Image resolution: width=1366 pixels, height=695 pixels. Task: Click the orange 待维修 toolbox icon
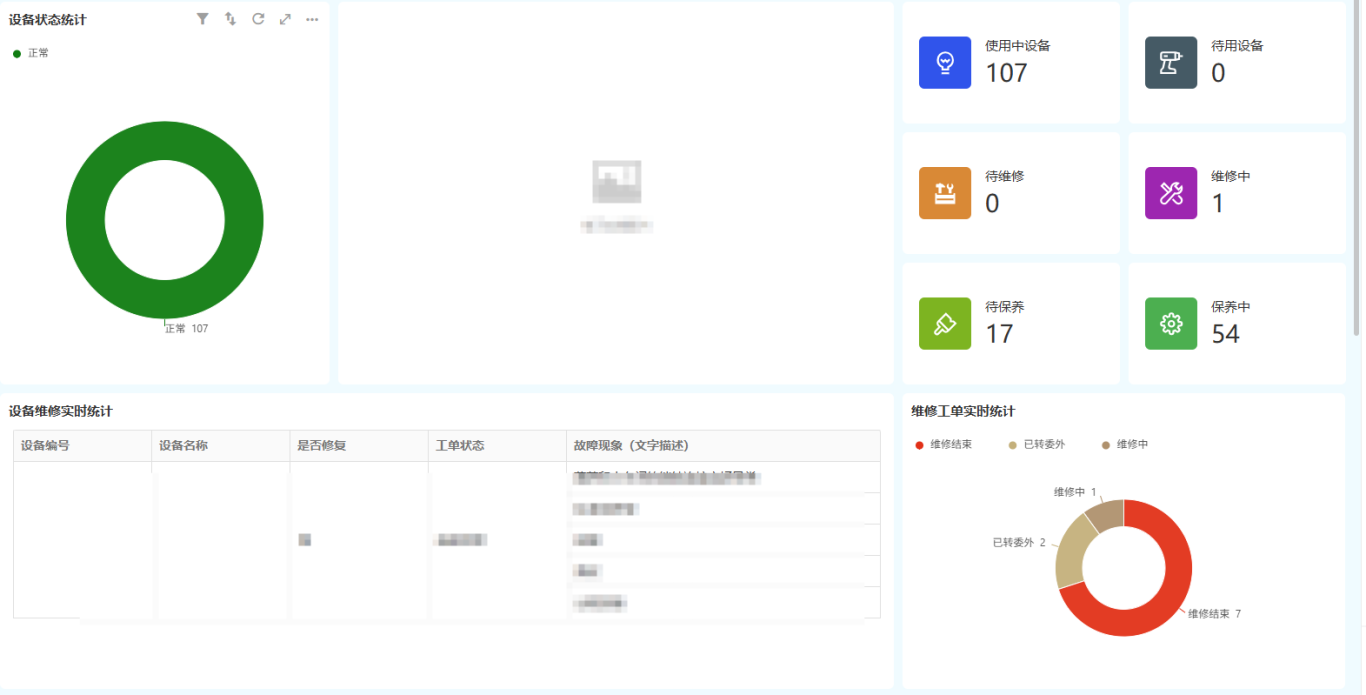(944, 193)
